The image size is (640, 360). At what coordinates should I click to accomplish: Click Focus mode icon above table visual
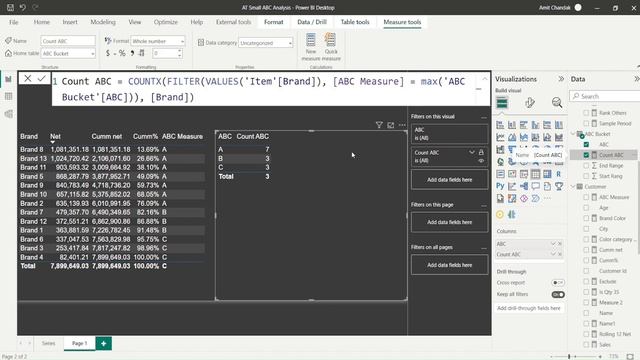click(x=391, y=125)
